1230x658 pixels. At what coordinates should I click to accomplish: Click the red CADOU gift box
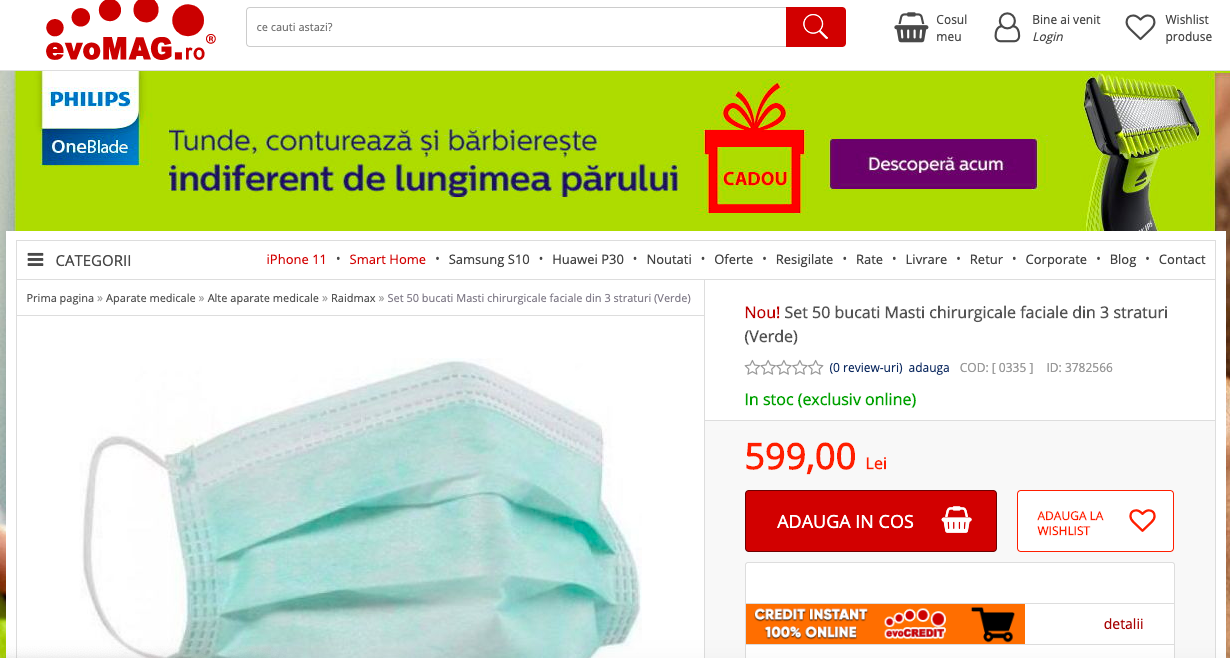pyautogui.click(x=755, y=150)
